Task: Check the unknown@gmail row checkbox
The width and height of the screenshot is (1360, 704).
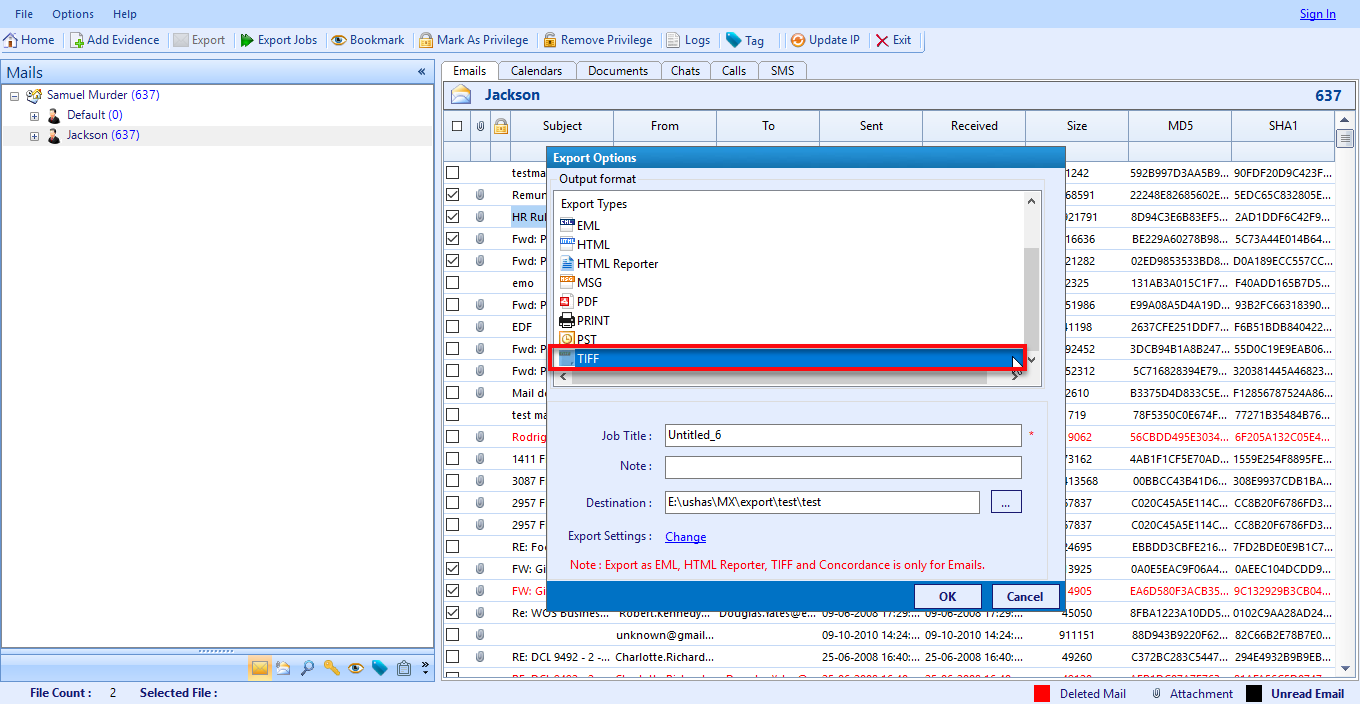Action: [x=453, y=635]
